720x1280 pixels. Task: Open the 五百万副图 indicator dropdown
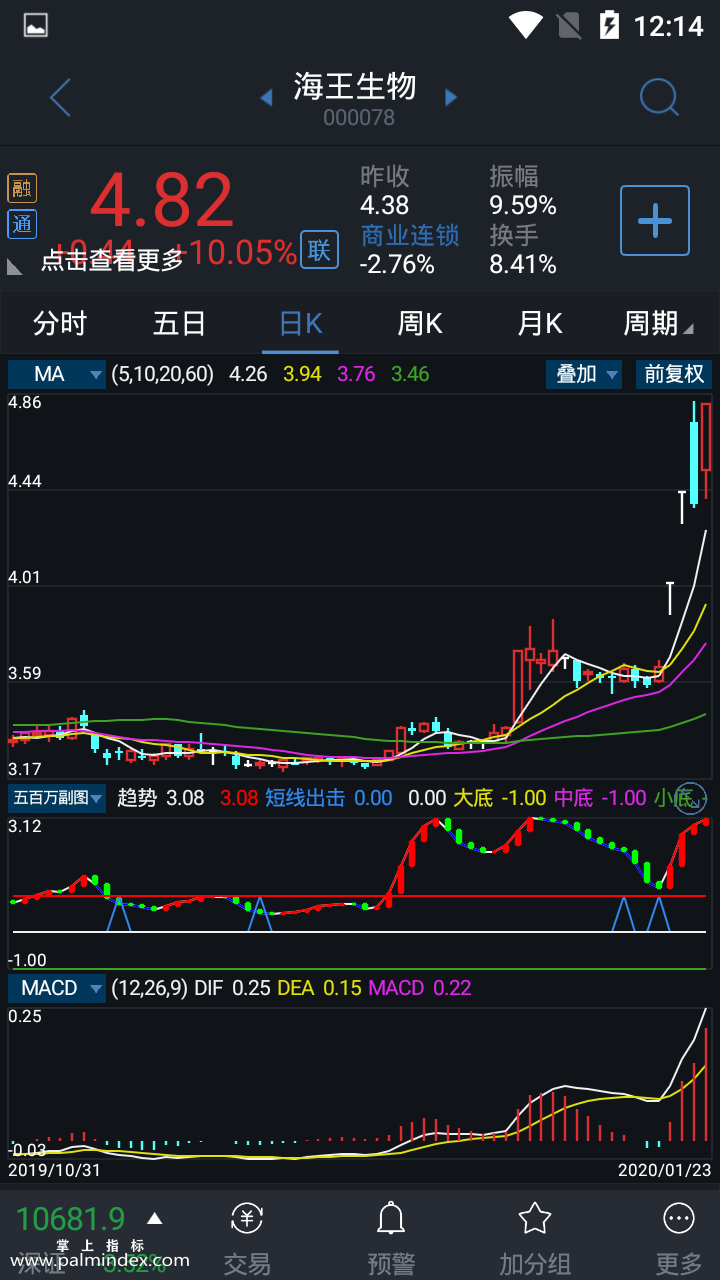57,798
